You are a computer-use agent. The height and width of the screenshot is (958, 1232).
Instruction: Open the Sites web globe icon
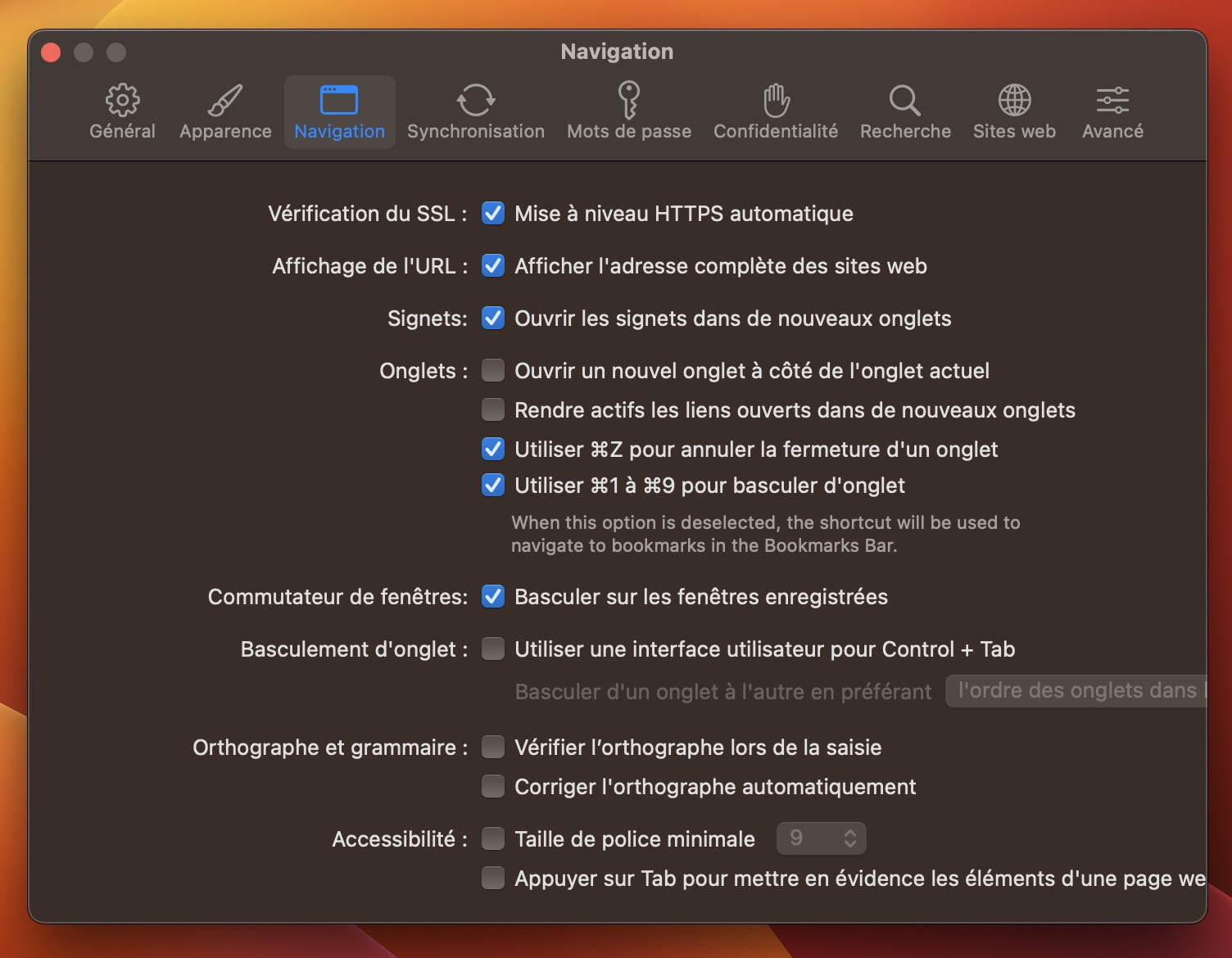pyautogui.click(x=1014, y=101)
